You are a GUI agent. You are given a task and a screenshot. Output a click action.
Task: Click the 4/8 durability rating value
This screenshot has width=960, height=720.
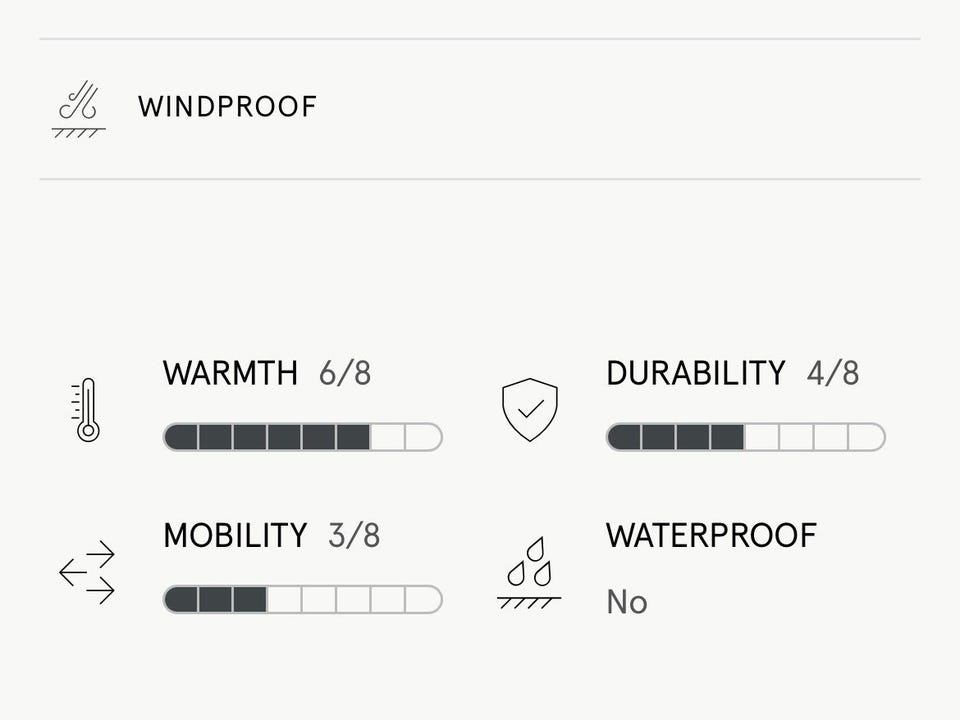coord(833,373)
